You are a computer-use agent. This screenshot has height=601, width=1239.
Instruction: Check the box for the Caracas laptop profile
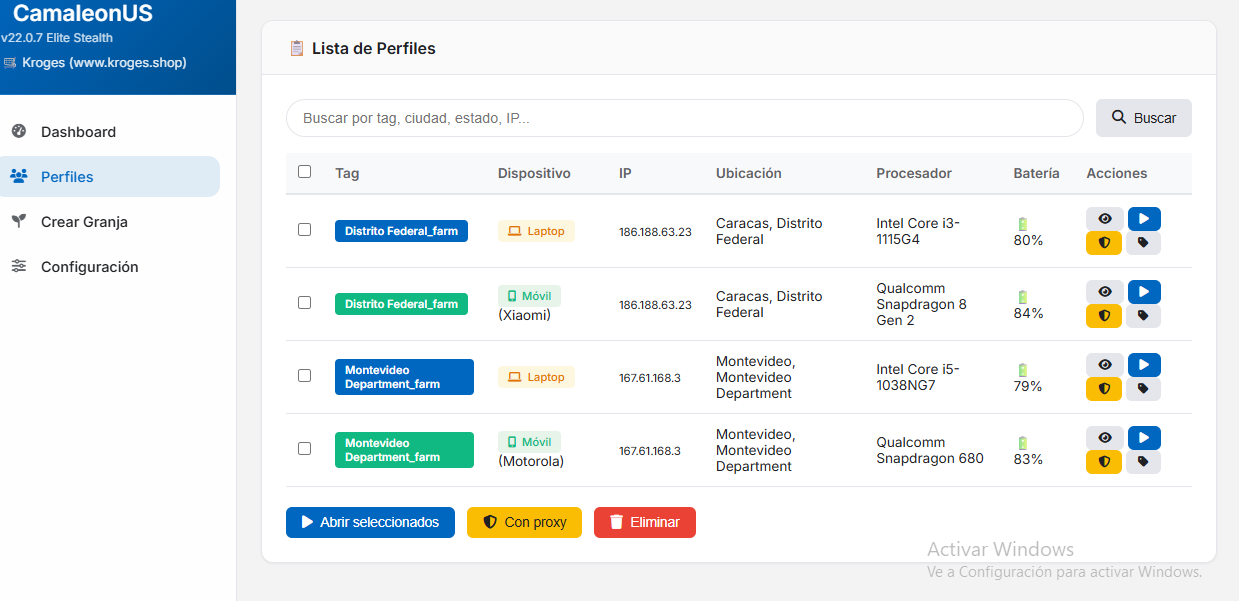tap(305, 230)
